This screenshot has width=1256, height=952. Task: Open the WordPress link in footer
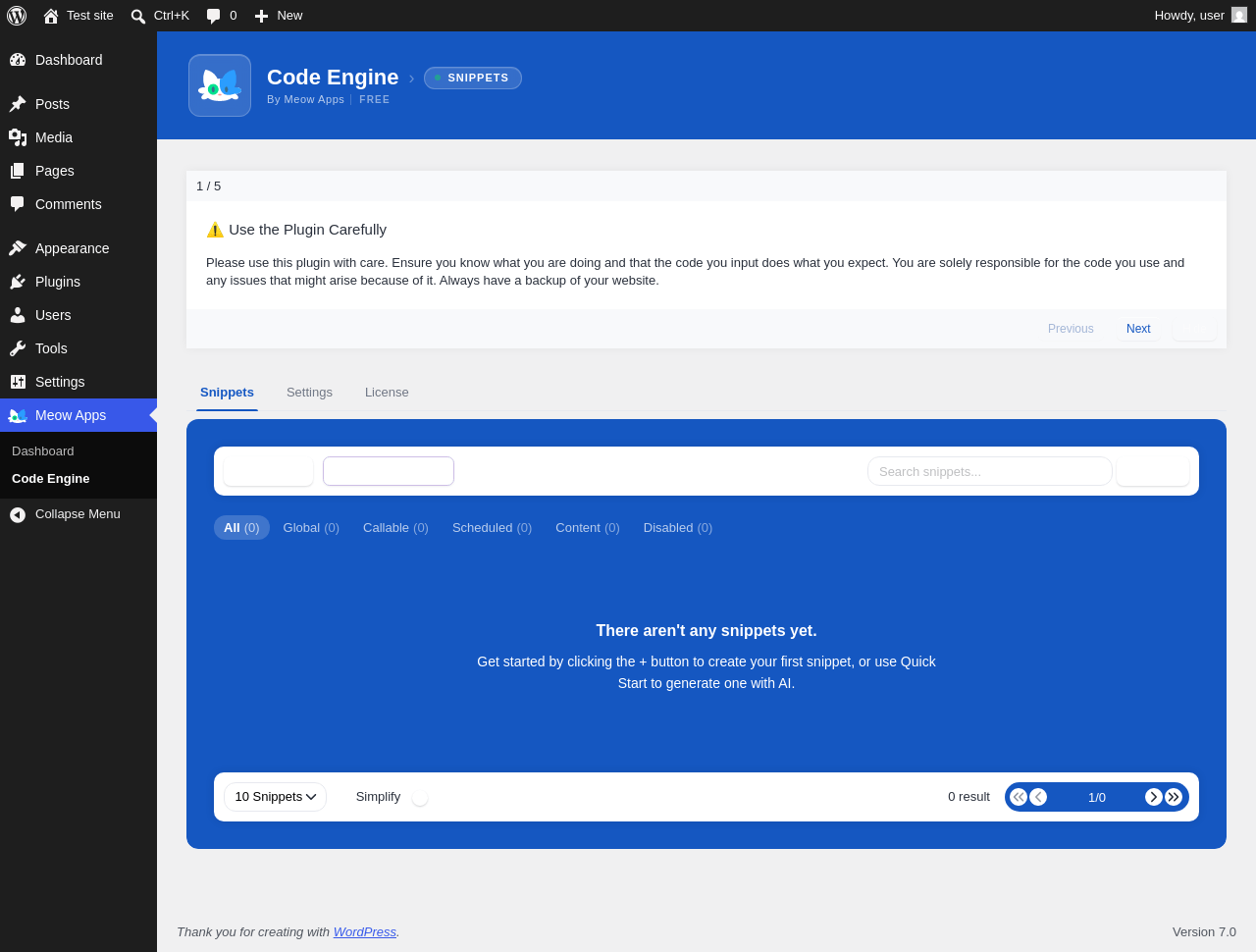[365, 932]
